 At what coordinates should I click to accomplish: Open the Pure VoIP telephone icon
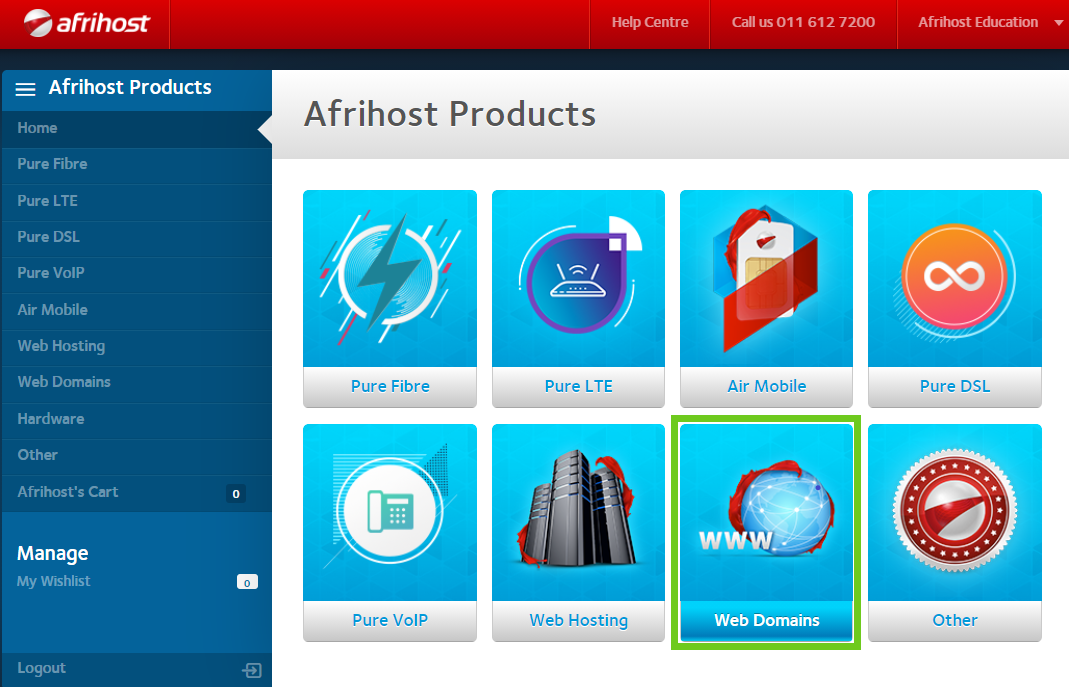click(389, 512)
